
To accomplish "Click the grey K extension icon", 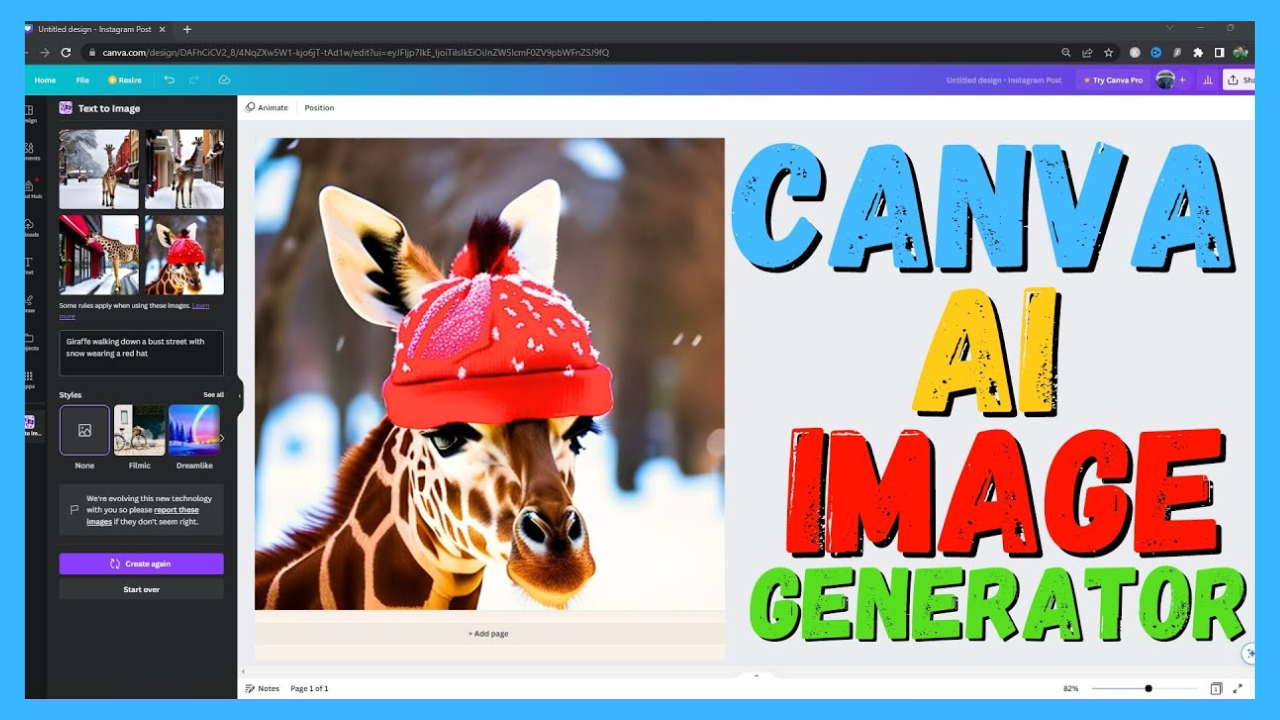I will point(1135,52).
